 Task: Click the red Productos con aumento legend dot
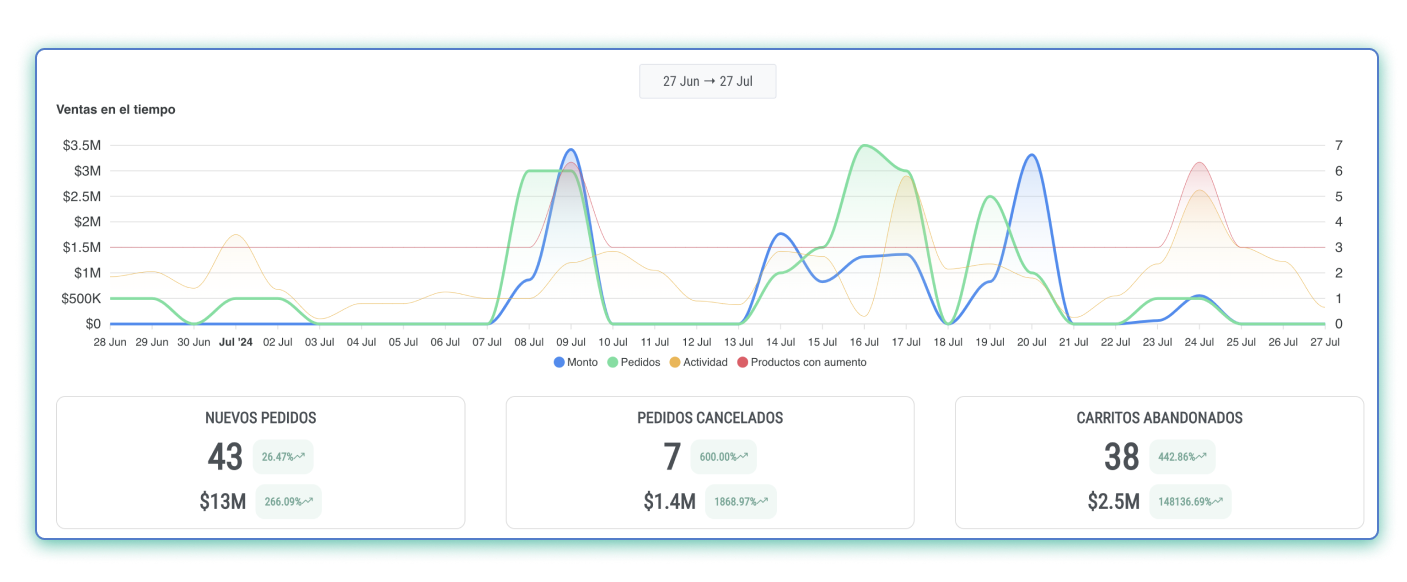(742, 362)
